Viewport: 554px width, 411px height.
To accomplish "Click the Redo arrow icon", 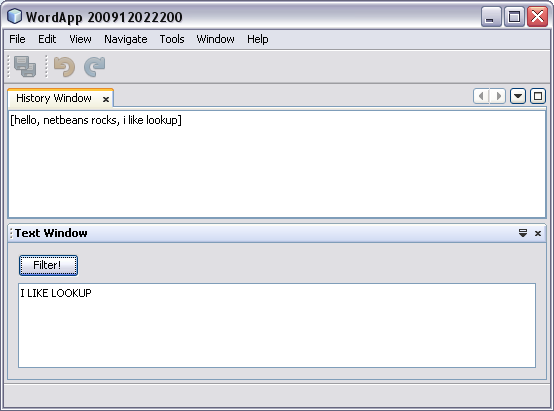I will 95,66.
